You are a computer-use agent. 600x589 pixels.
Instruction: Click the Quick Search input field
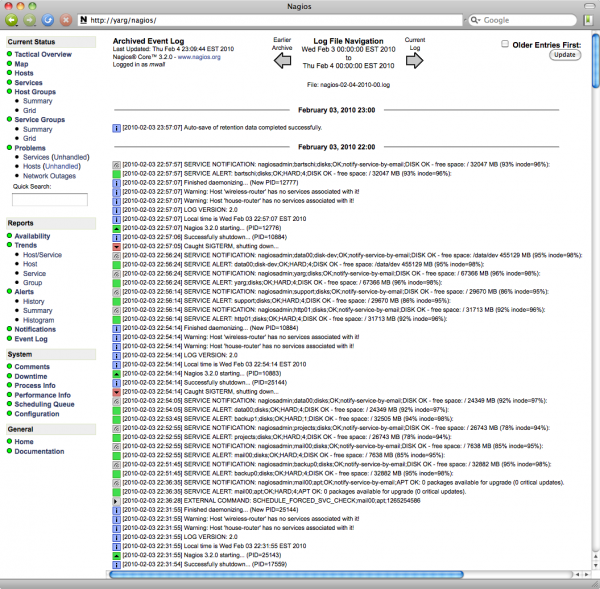pyautogui.click(x=50, y=200)
